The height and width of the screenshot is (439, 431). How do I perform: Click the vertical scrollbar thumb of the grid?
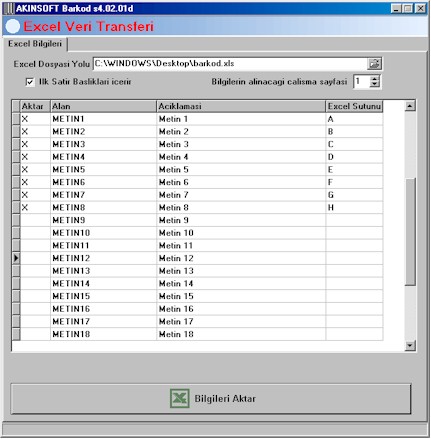[410, 232]
